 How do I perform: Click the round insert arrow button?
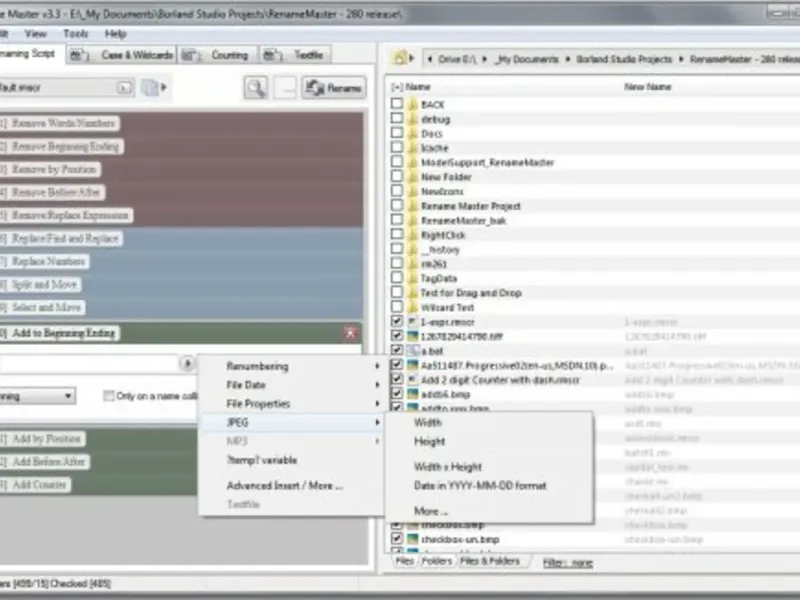187,364
